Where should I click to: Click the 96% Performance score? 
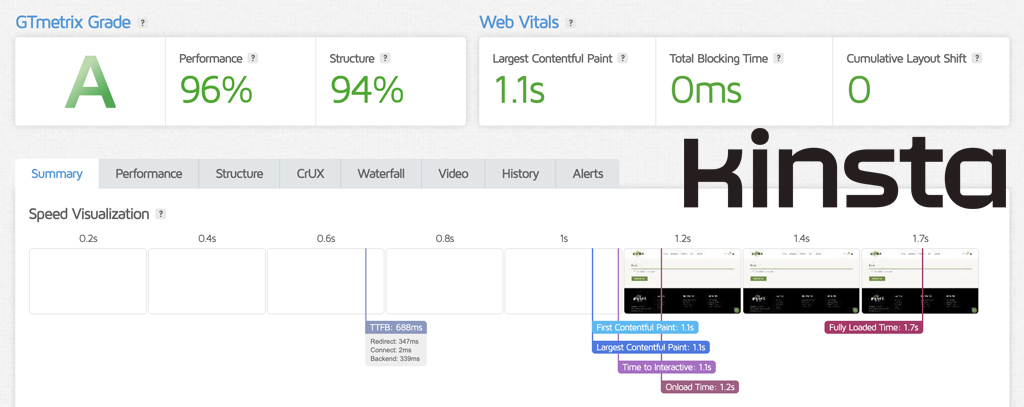tap(216, 90)
